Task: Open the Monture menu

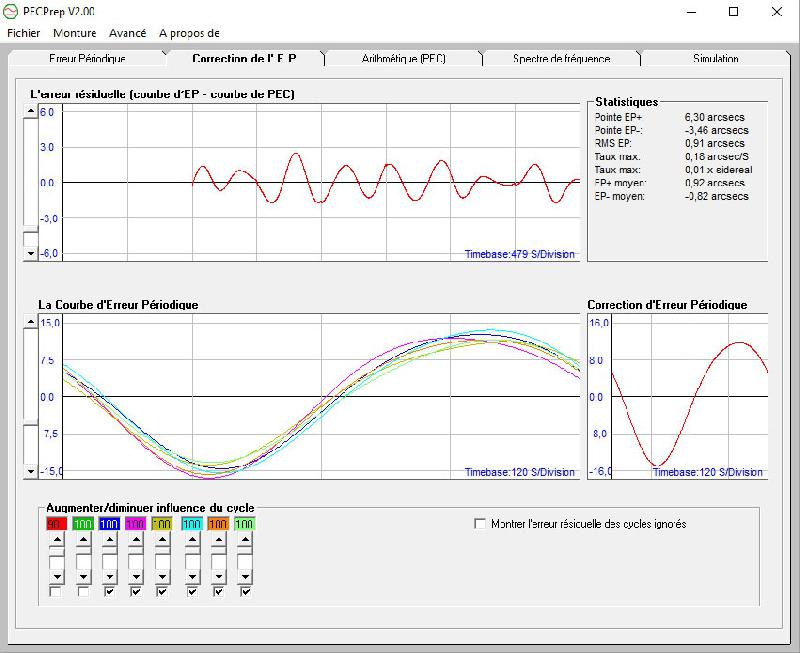Action: coord(74,33)
